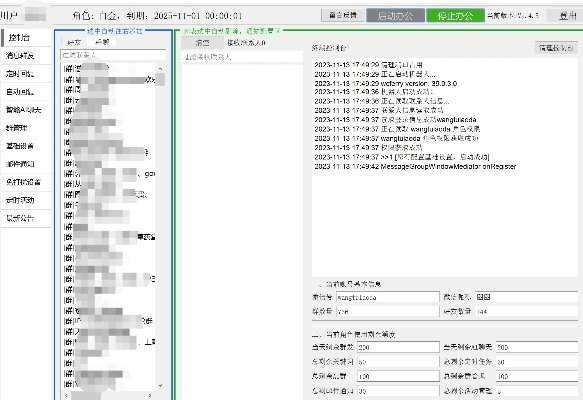Click the remaining mass-send field showing 200
Screen dimensions: 583x400
[398, 347]
